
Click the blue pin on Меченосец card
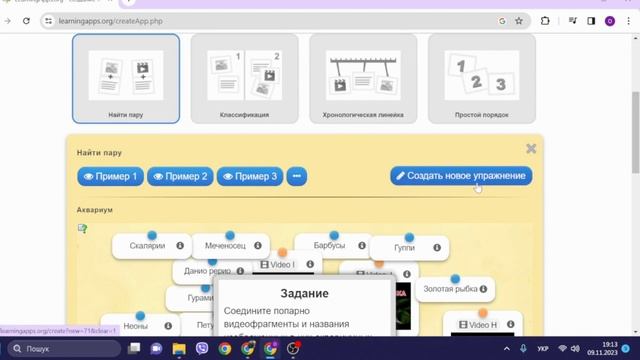click(230, 235)
